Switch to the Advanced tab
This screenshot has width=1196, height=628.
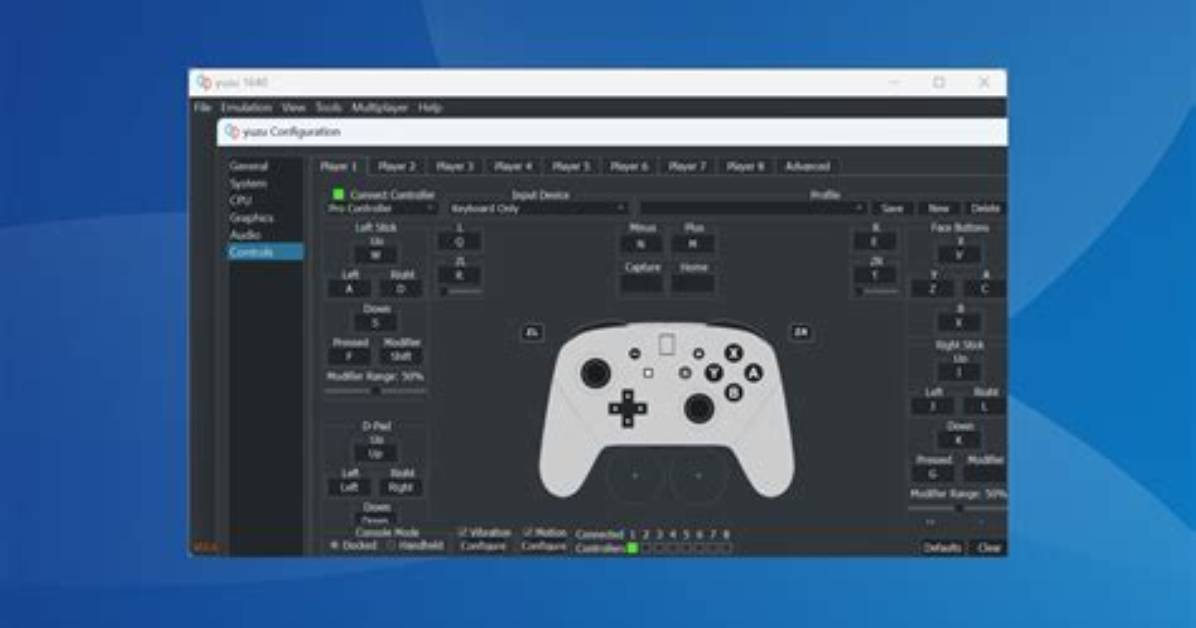[x=808, y=166]
